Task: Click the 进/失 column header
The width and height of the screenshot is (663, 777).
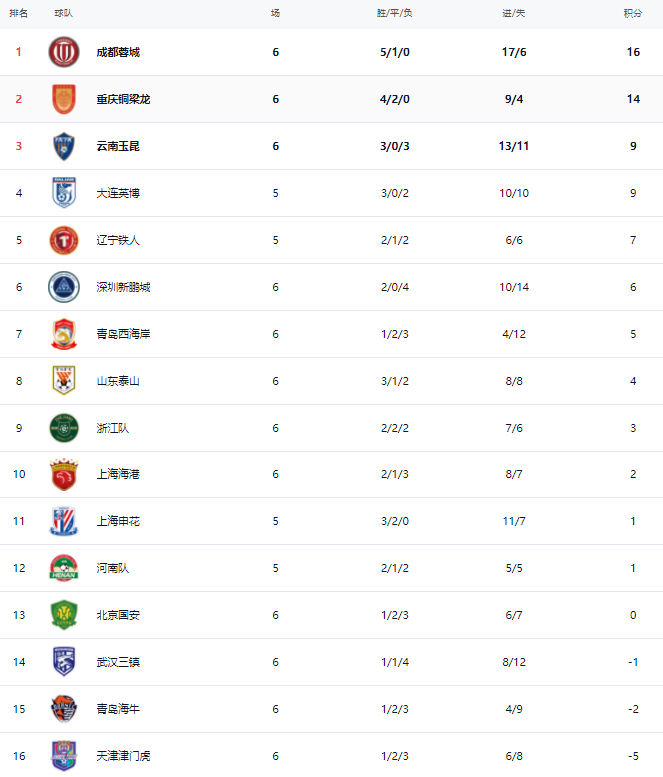Action: (512, 13)
